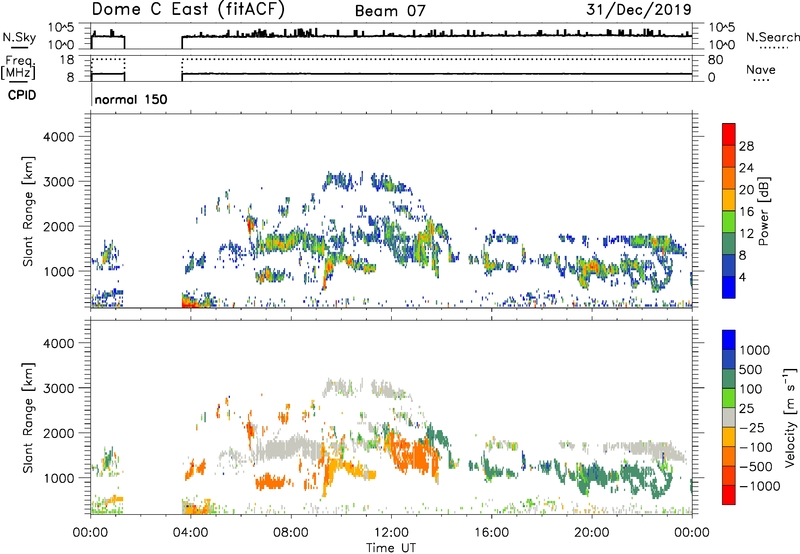Click '10^5' on the left N.Sky axis
Viewport: 800px width, 554px height.
coord(61,28)
